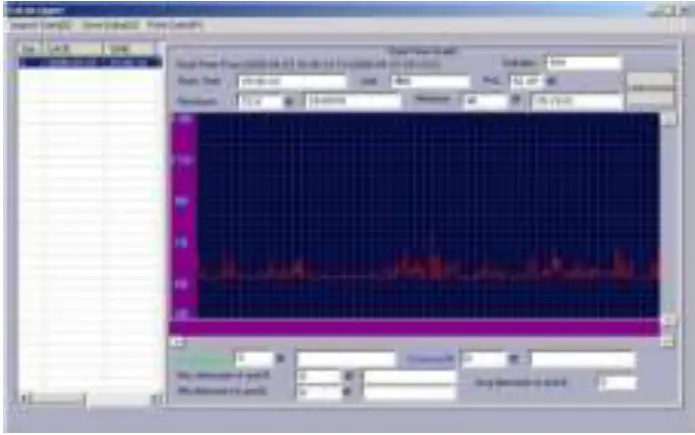
Task: Click the Unit input field
Action: coord(430,82)
